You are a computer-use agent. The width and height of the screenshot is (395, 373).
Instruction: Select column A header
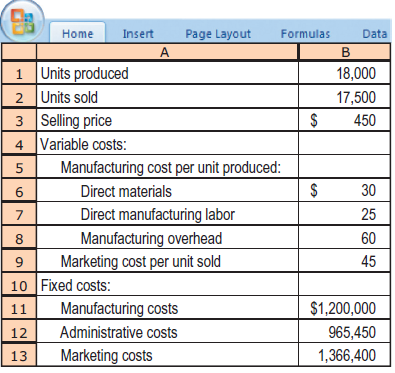click(167, 52)
